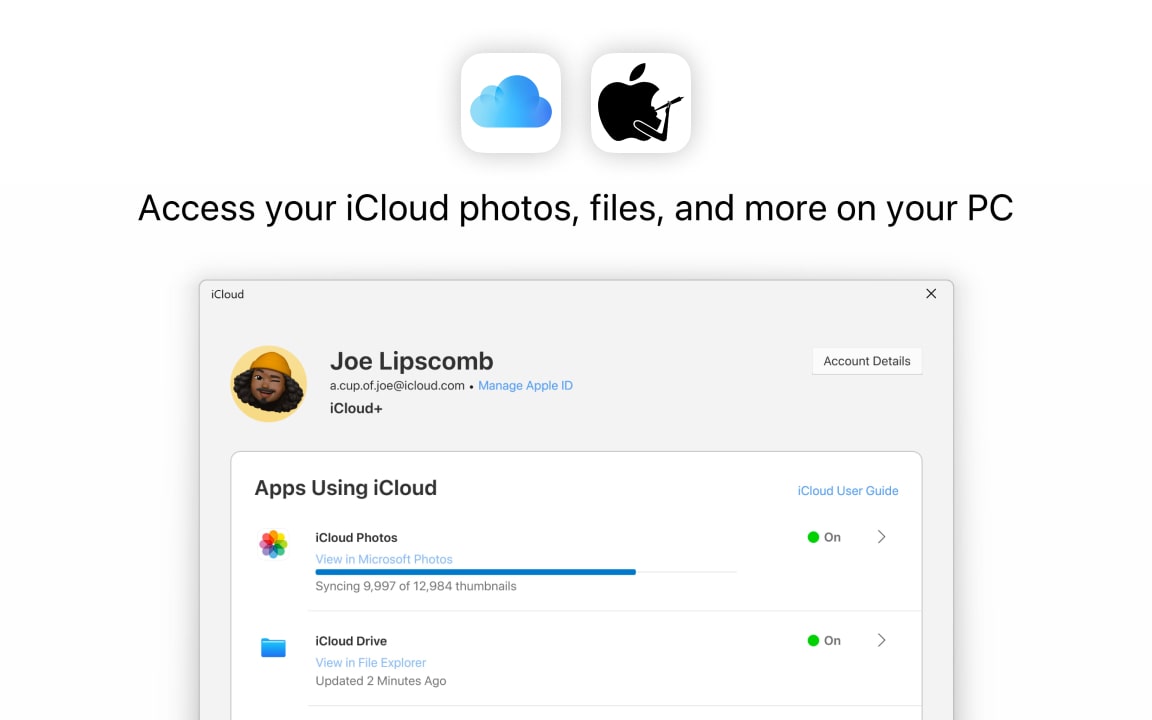Viewport: 1152px width, 720px height.
Task: Click the Joe Lipscomb account name
Action: pyautogui.click(x=411, y=361)
